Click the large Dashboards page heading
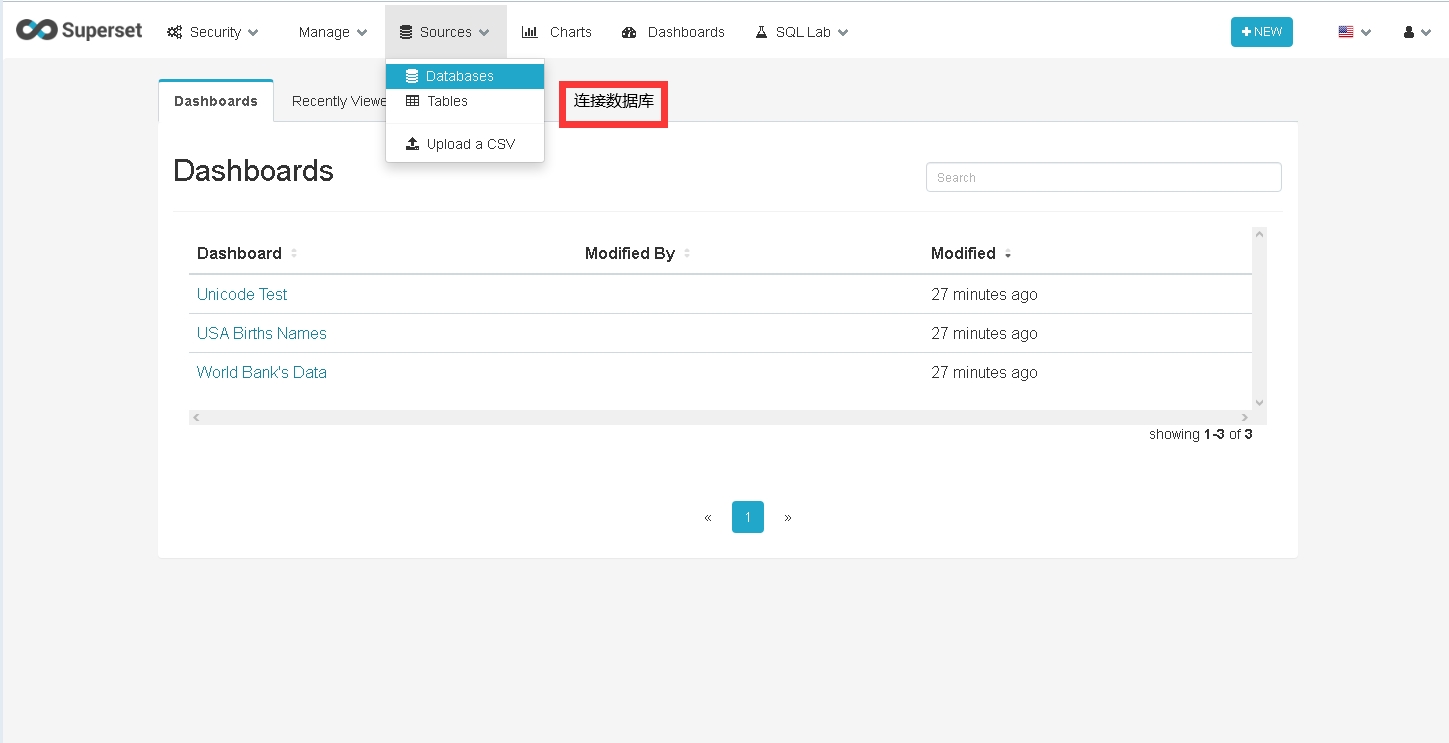The image size is (1449, 743). pyautogui.click(x=253, y=171)
